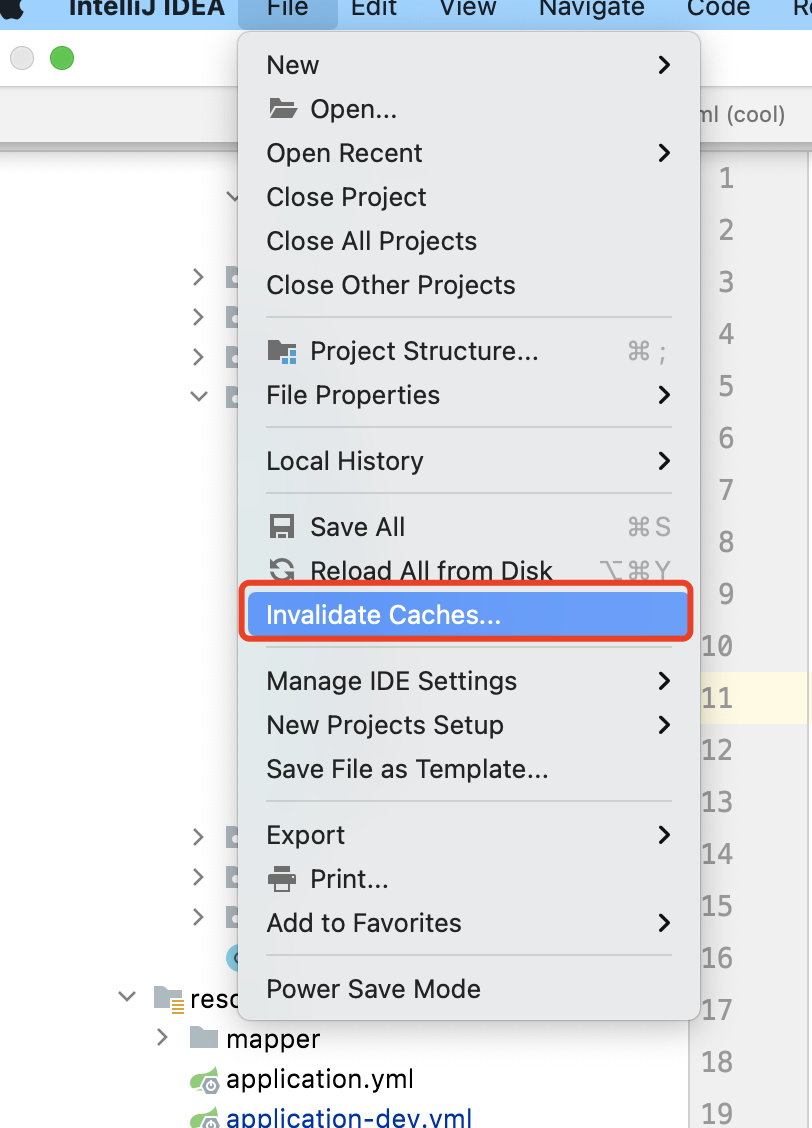
Task: Open the Edit menu in menu bar
Action: pos(374,9)
